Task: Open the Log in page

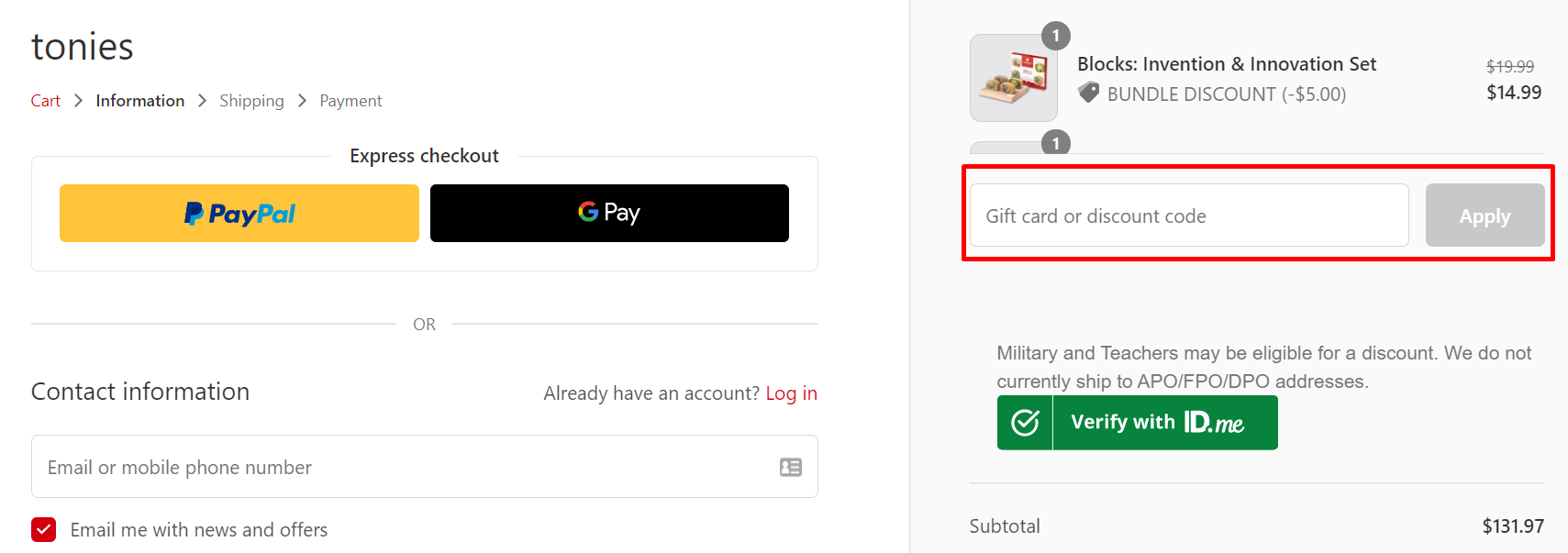Action: (791, 393)
